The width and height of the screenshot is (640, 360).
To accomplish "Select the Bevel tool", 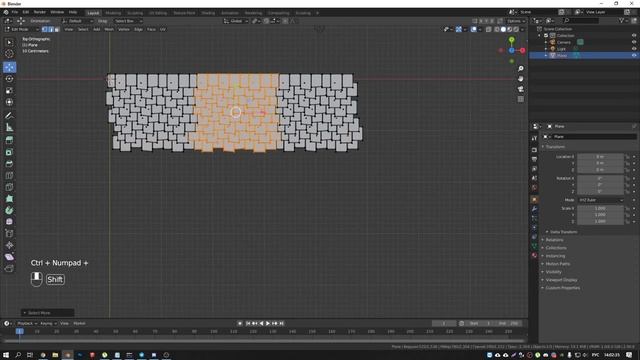I will point(9,164).
